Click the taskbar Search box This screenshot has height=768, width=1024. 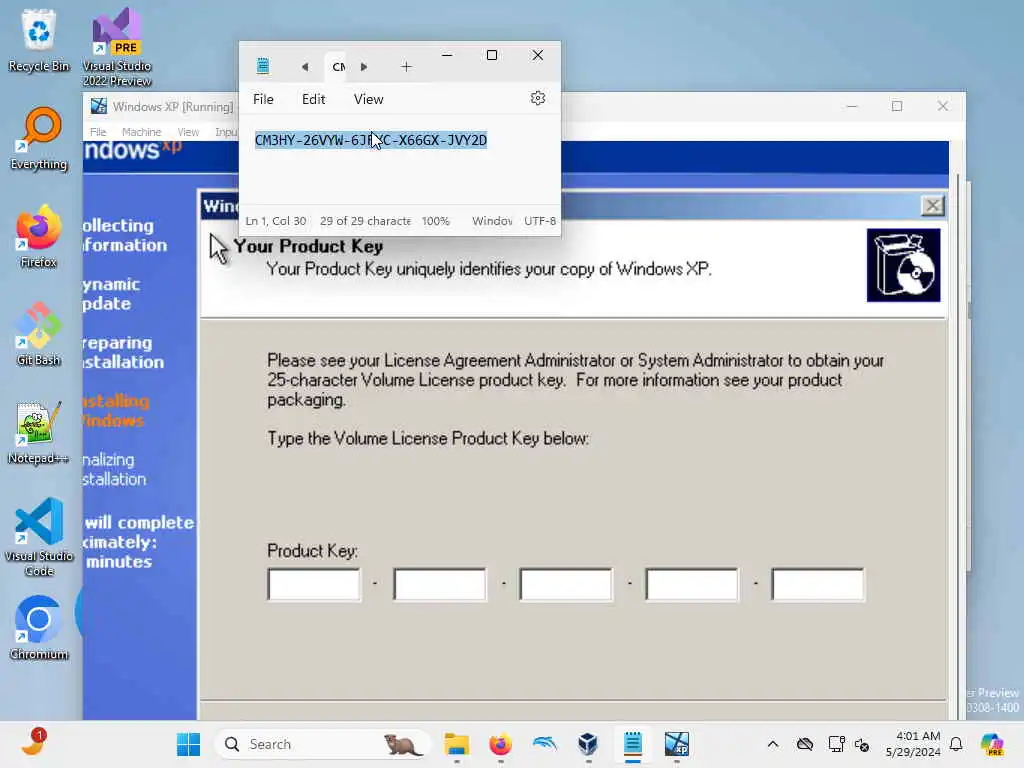point(323,744)
